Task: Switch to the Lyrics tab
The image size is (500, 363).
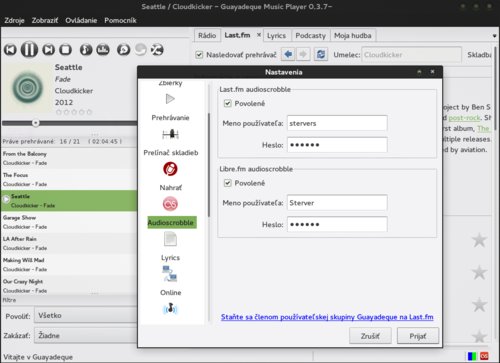Action: pyautogui.click(x=276, y=36)
